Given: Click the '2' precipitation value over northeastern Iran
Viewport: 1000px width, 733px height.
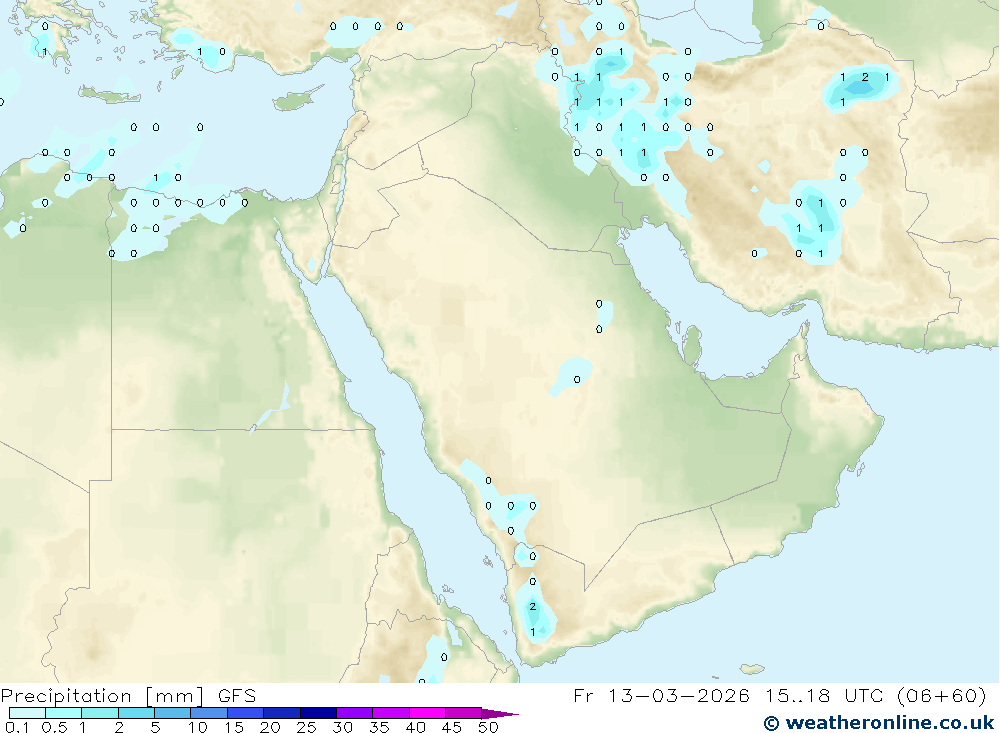Looking at the screenshot, I should click(x=865, y=77).
